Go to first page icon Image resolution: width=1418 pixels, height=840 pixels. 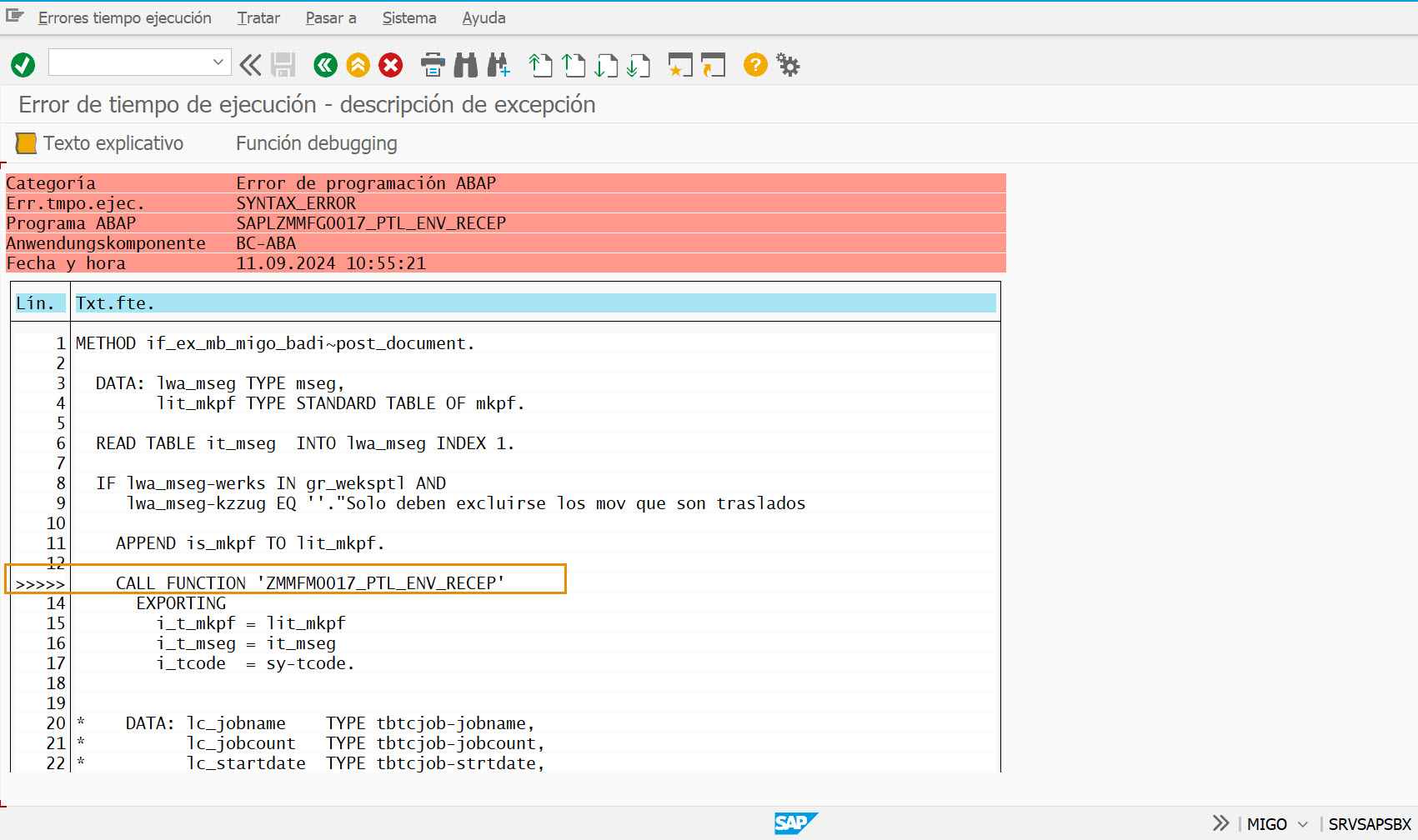click(540, 65)
